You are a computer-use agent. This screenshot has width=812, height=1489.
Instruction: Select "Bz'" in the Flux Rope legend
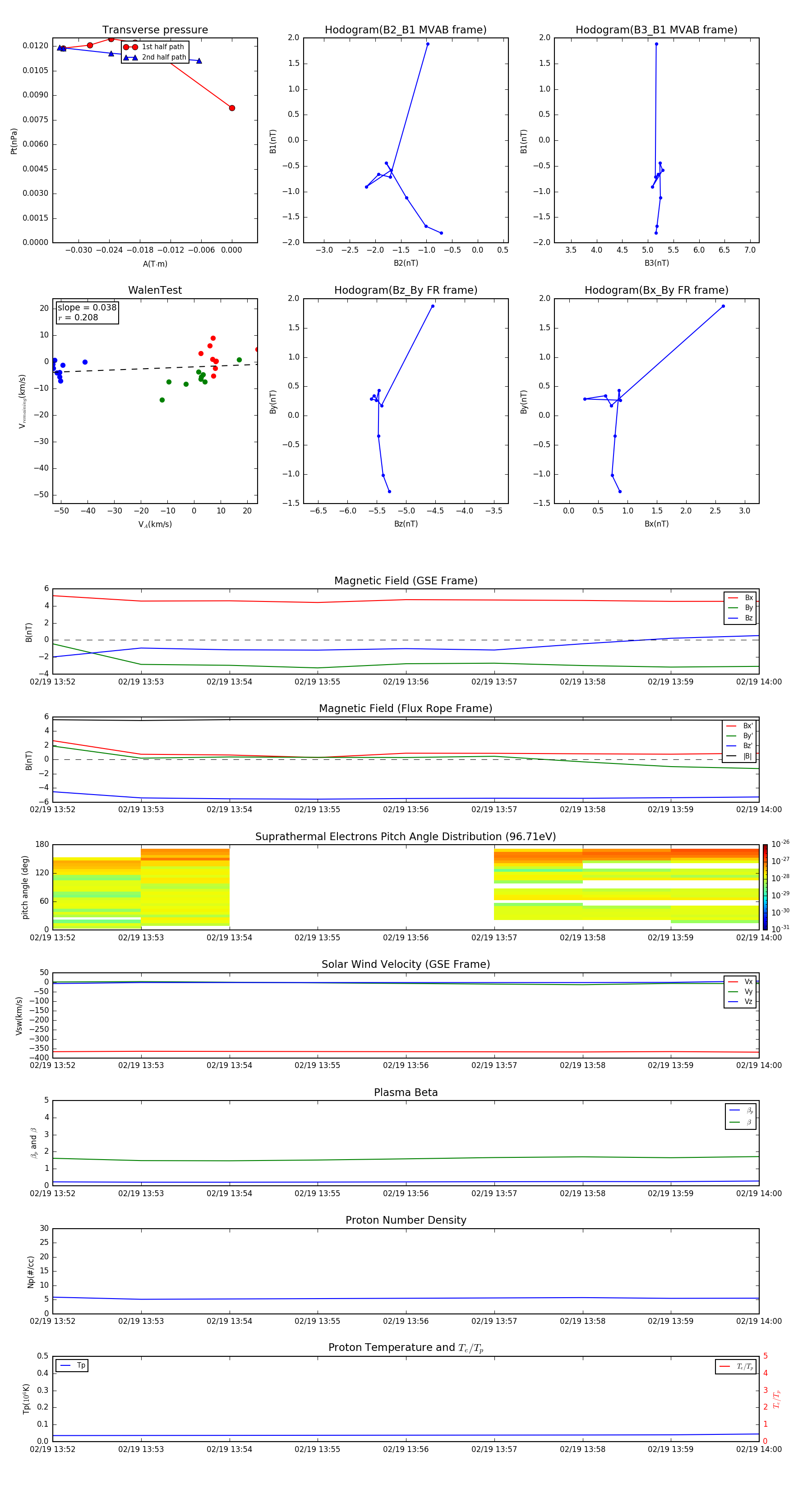[x=740, y=746]
